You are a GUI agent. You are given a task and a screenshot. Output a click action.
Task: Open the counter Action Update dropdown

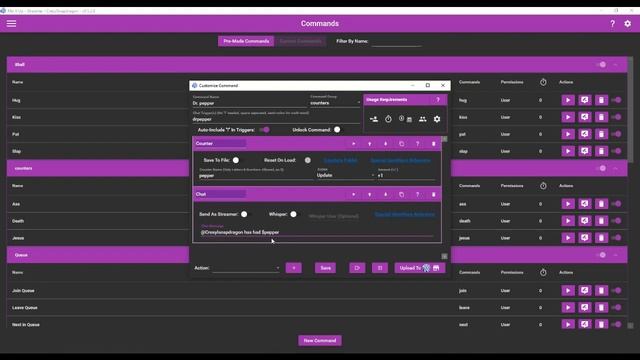(x=345, y=175)
